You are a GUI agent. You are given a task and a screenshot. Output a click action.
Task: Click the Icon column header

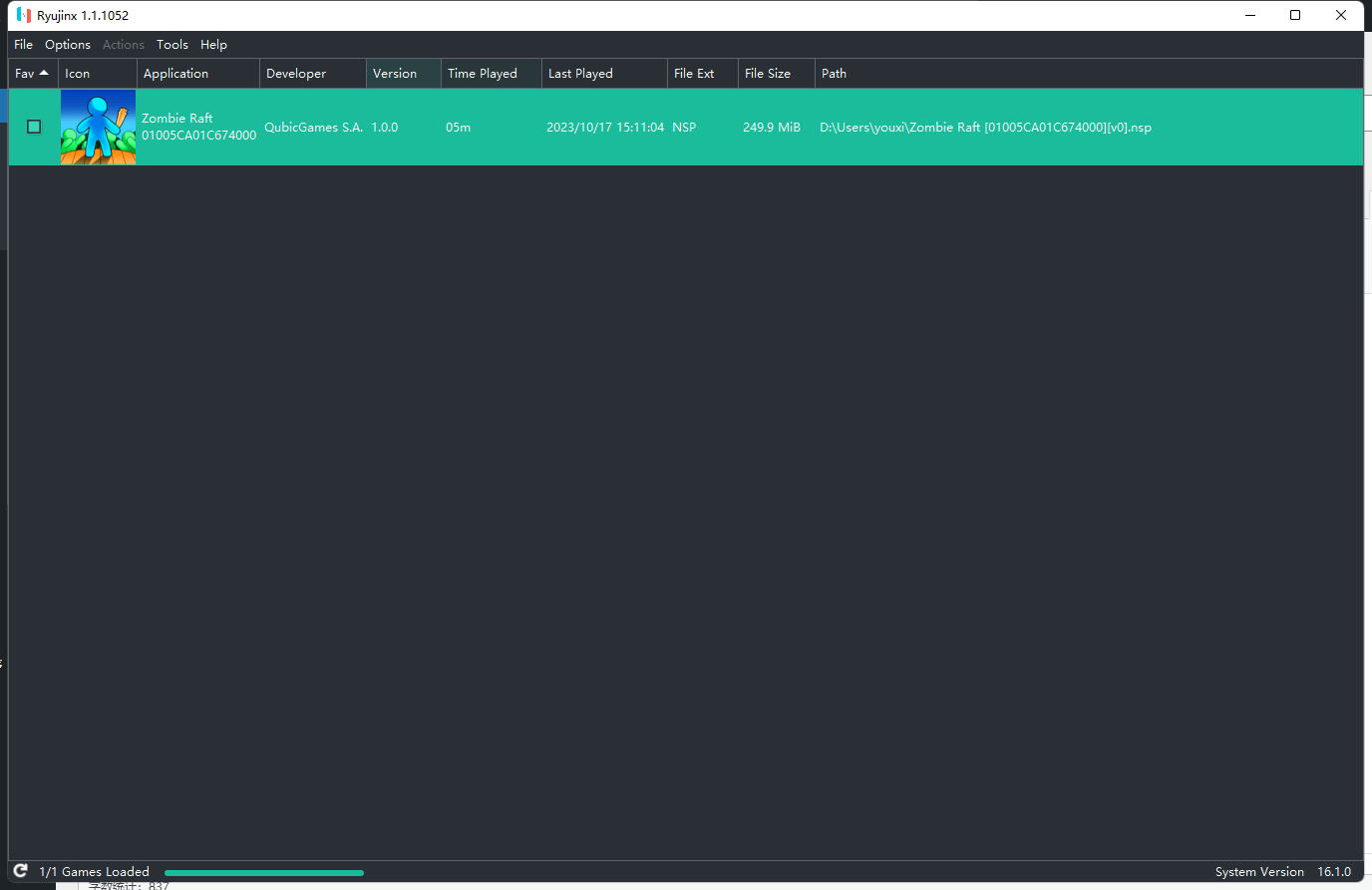click(98, 74)
